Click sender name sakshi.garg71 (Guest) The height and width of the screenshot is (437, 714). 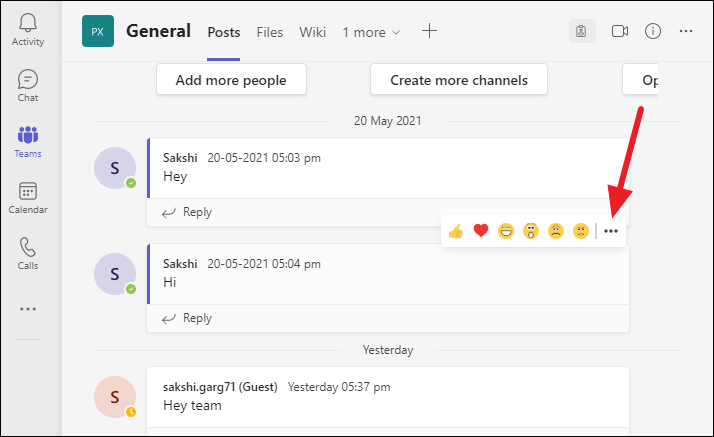(x=220, y=387)
